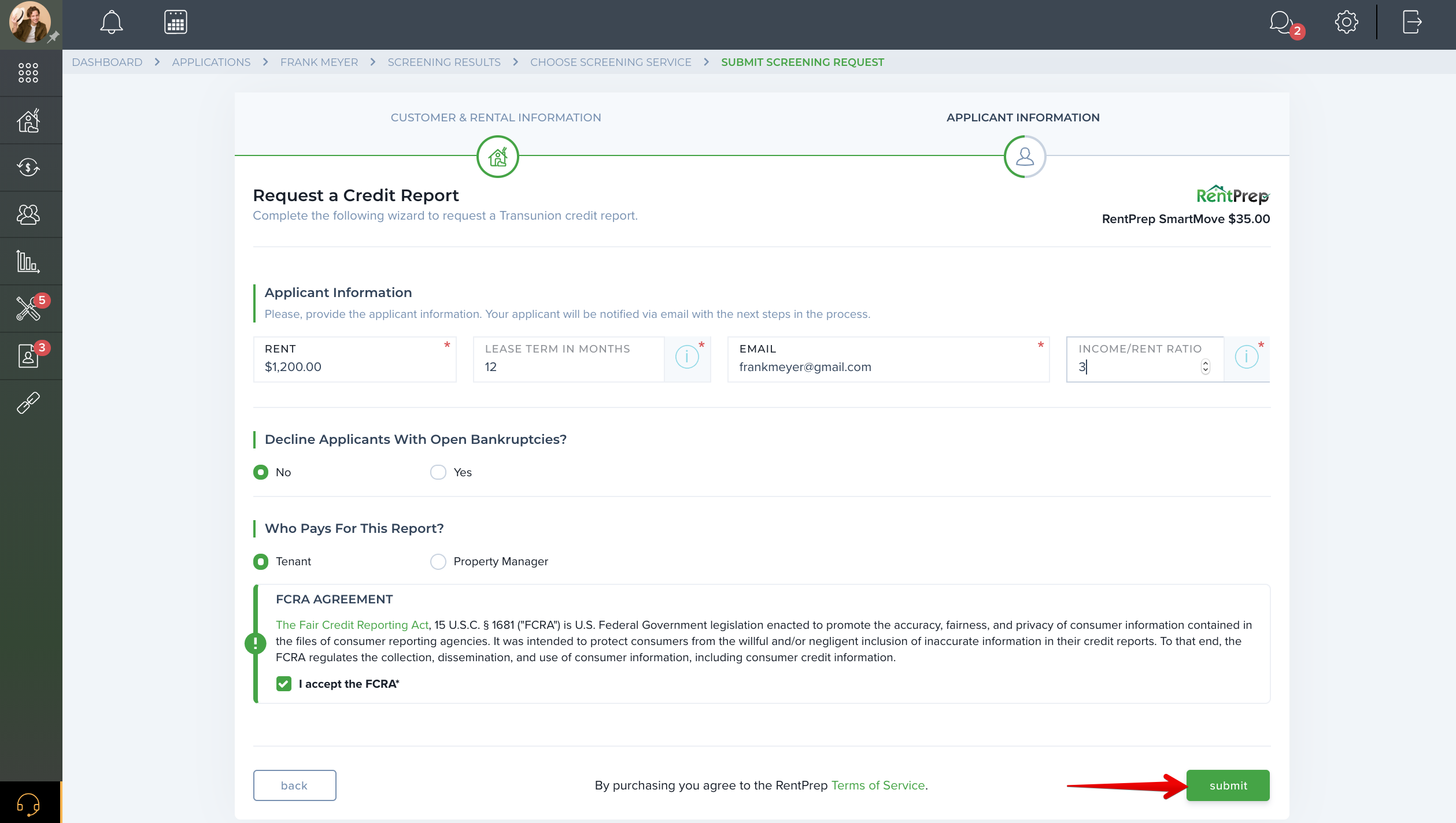Image resolution: width=1456 pixels, height=823 pixels.
Task: Choose Tenant pays for report
Action: click(x=261, y=561)
